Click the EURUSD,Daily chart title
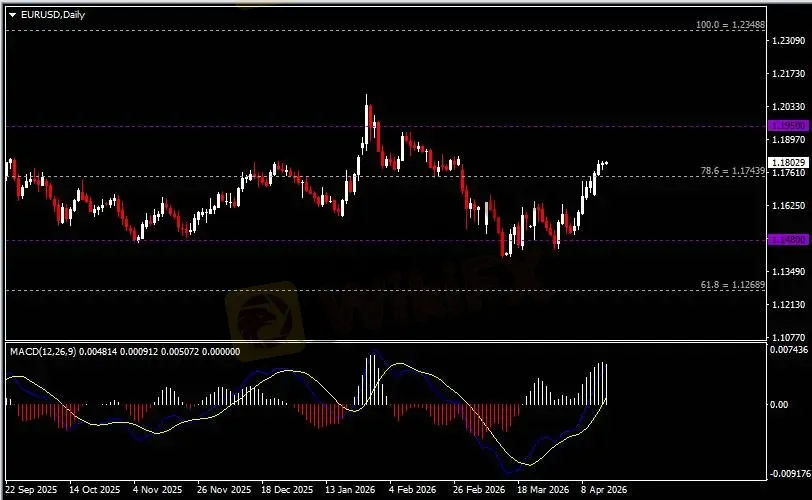 [47, 15]
